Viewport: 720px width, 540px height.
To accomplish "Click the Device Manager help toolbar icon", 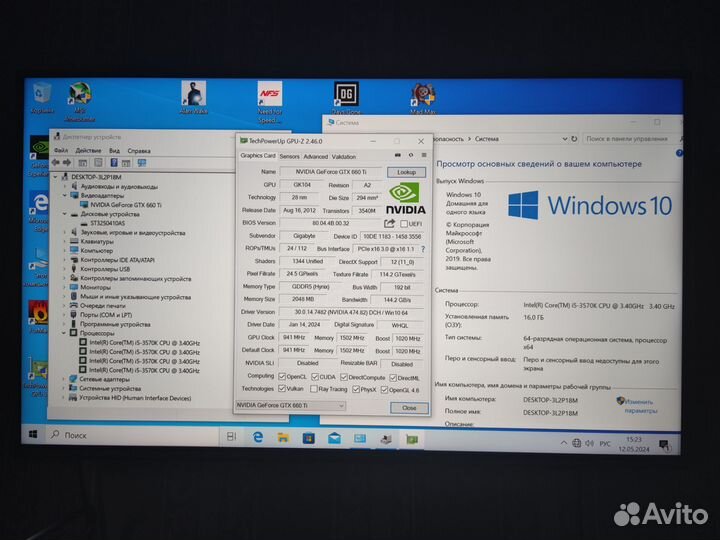I will point(113,163).
